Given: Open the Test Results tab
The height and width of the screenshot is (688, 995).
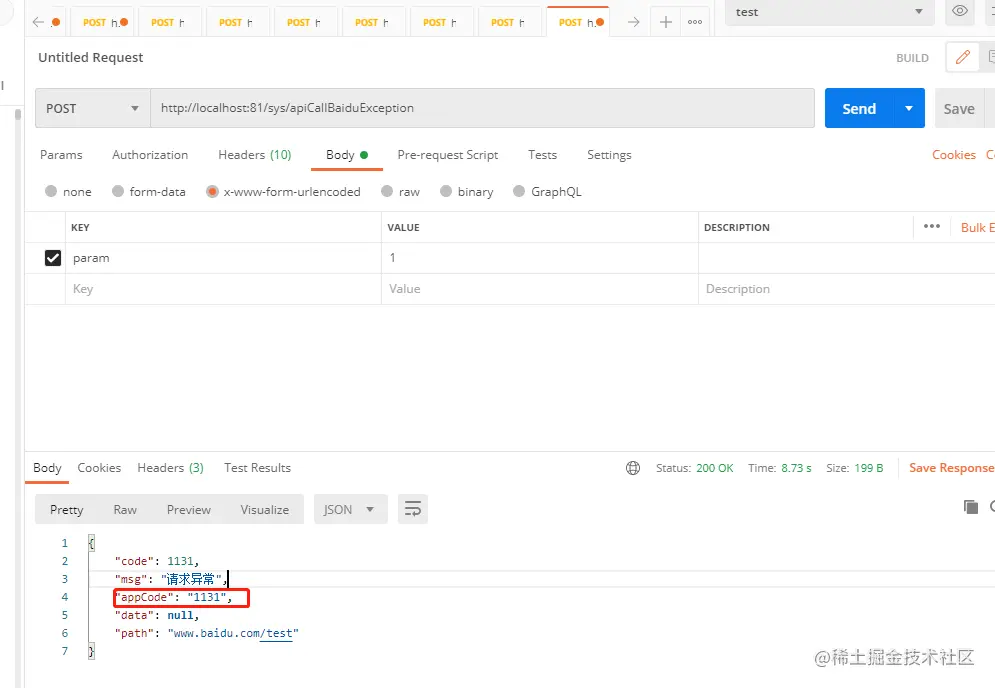Looking at the screenshot, I should (x=257, y=468).
